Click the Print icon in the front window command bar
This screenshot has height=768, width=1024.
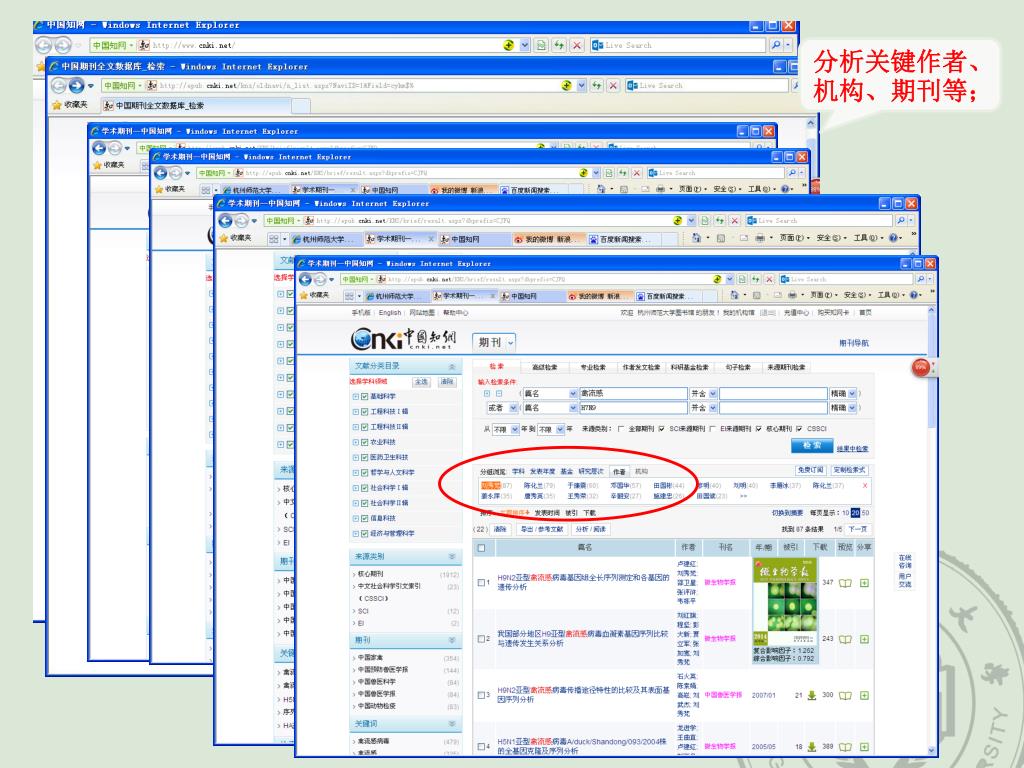click(x=792, y=295)
